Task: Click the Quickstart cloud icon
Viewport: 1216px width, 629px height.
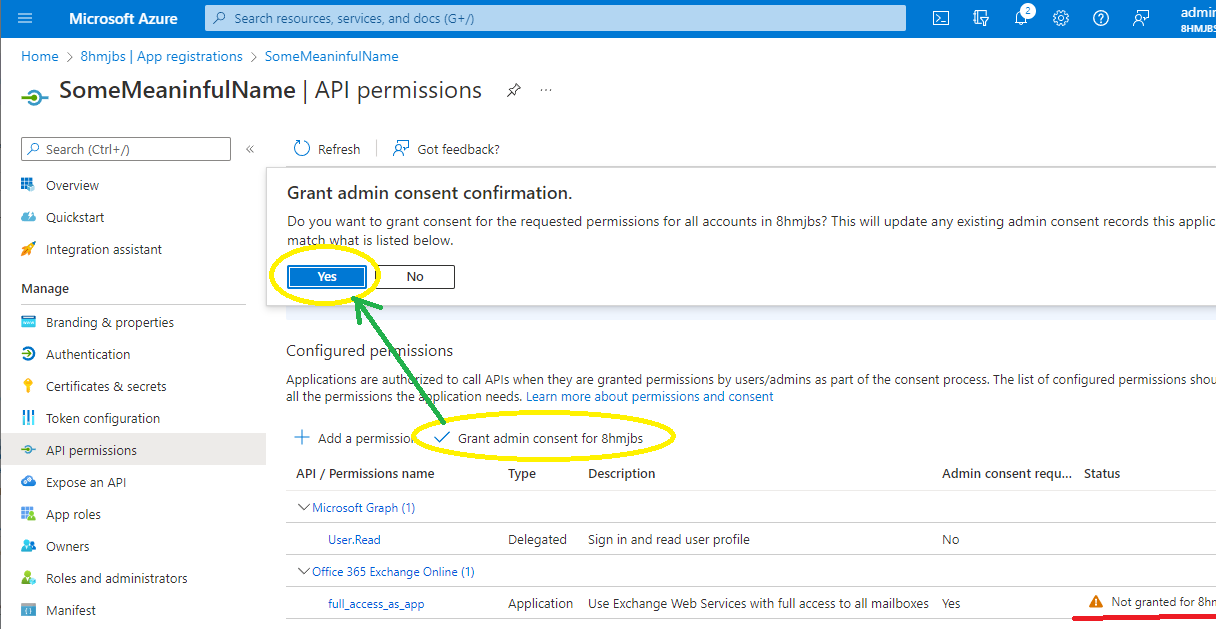Action: (x=28, y=217)
